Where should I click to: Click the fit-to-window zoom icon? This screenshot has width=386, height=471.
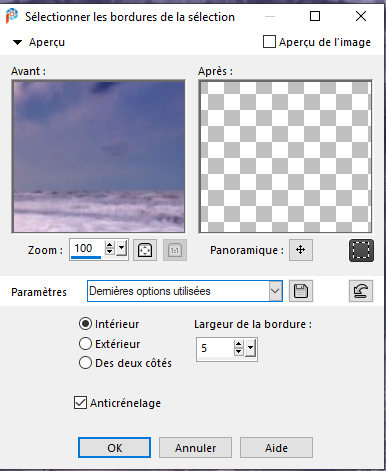coord(145,250)
